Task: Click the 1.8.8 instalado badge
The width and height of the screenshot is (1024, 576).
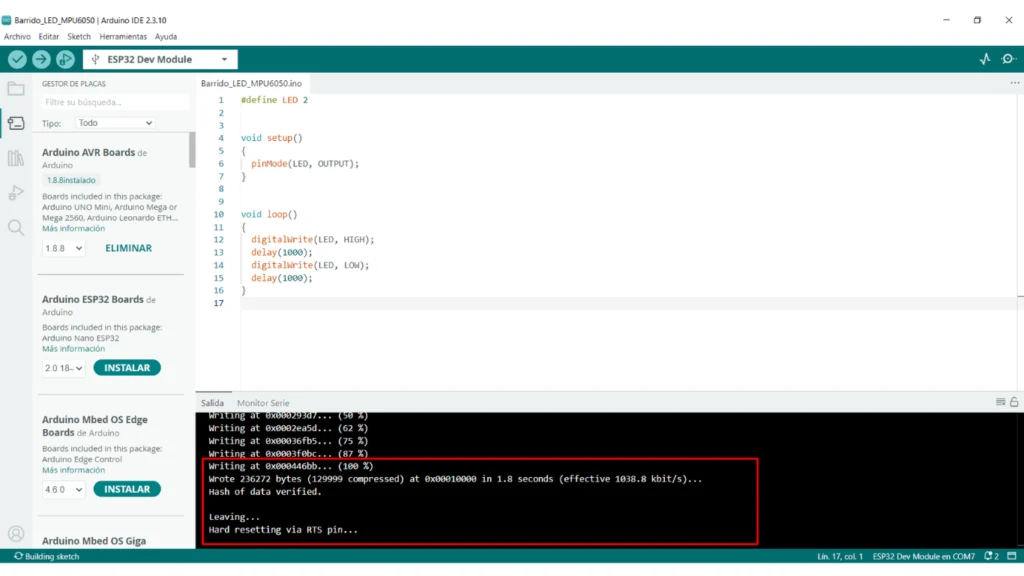Action: tap(71, 180)
